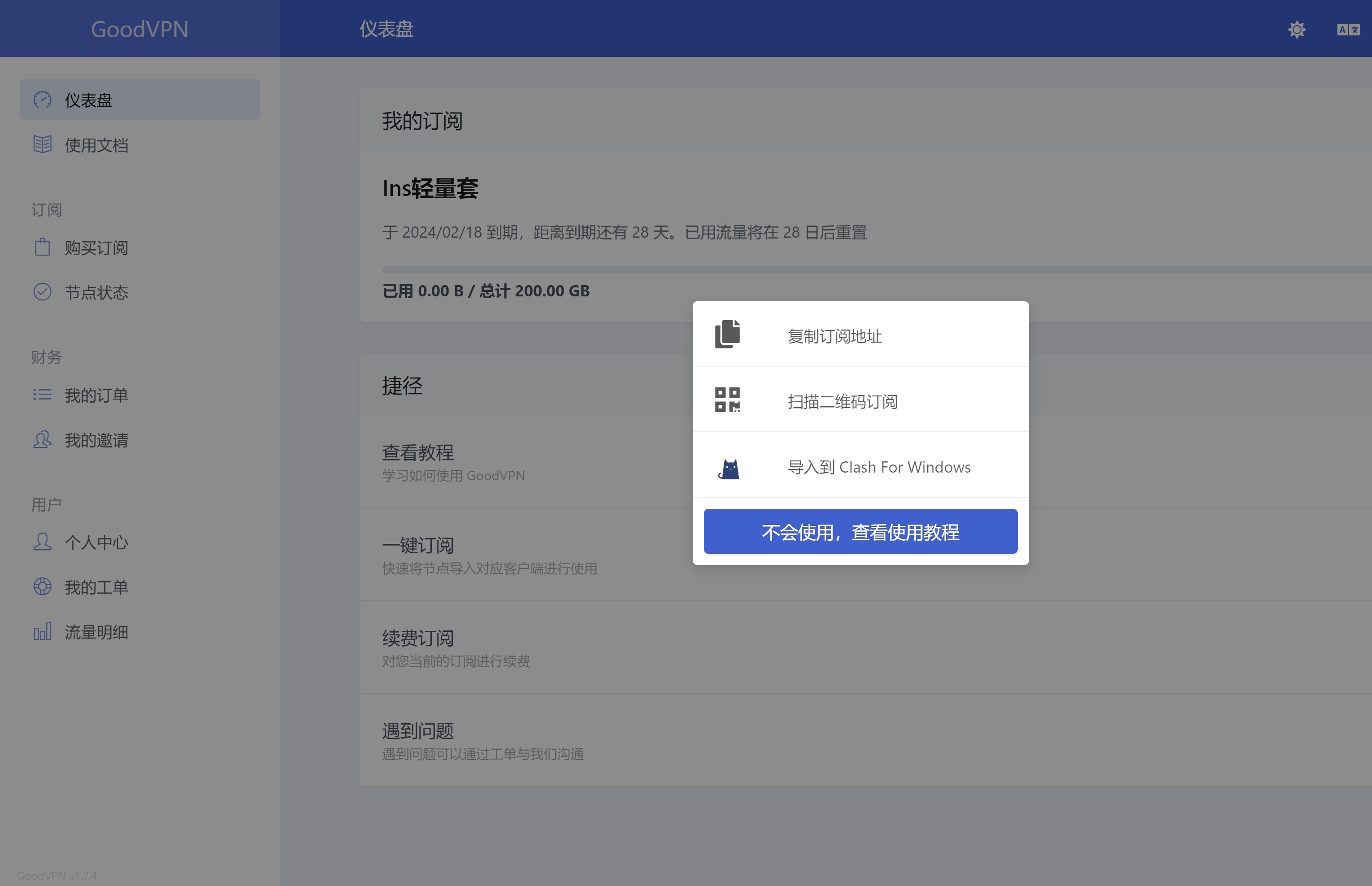Click the 订阅 sidebar group label
1372x886 pixels.
point(47,209)
